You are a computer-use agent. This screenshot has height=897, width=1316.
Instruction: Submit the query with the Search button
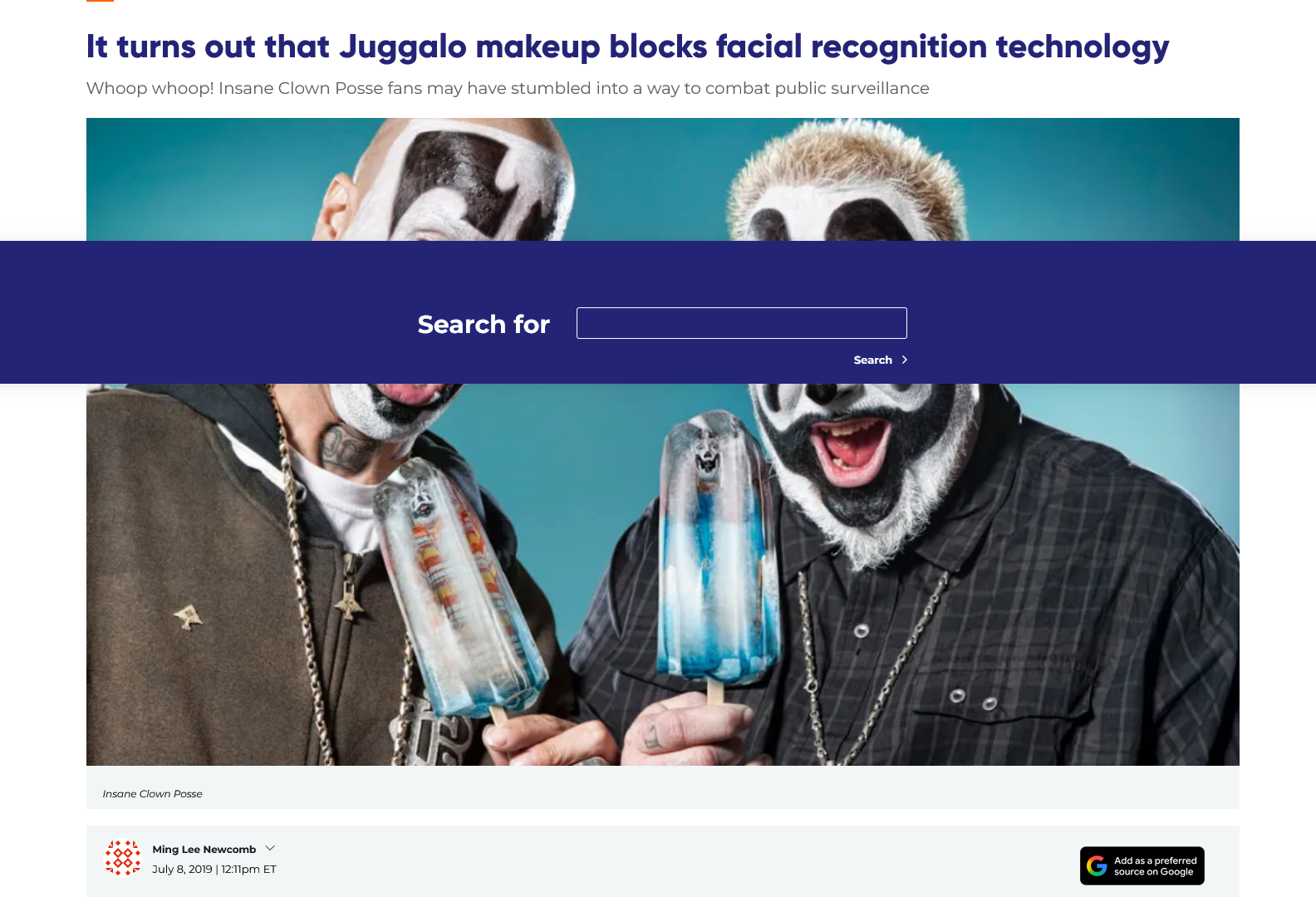(x=881, y=360)
